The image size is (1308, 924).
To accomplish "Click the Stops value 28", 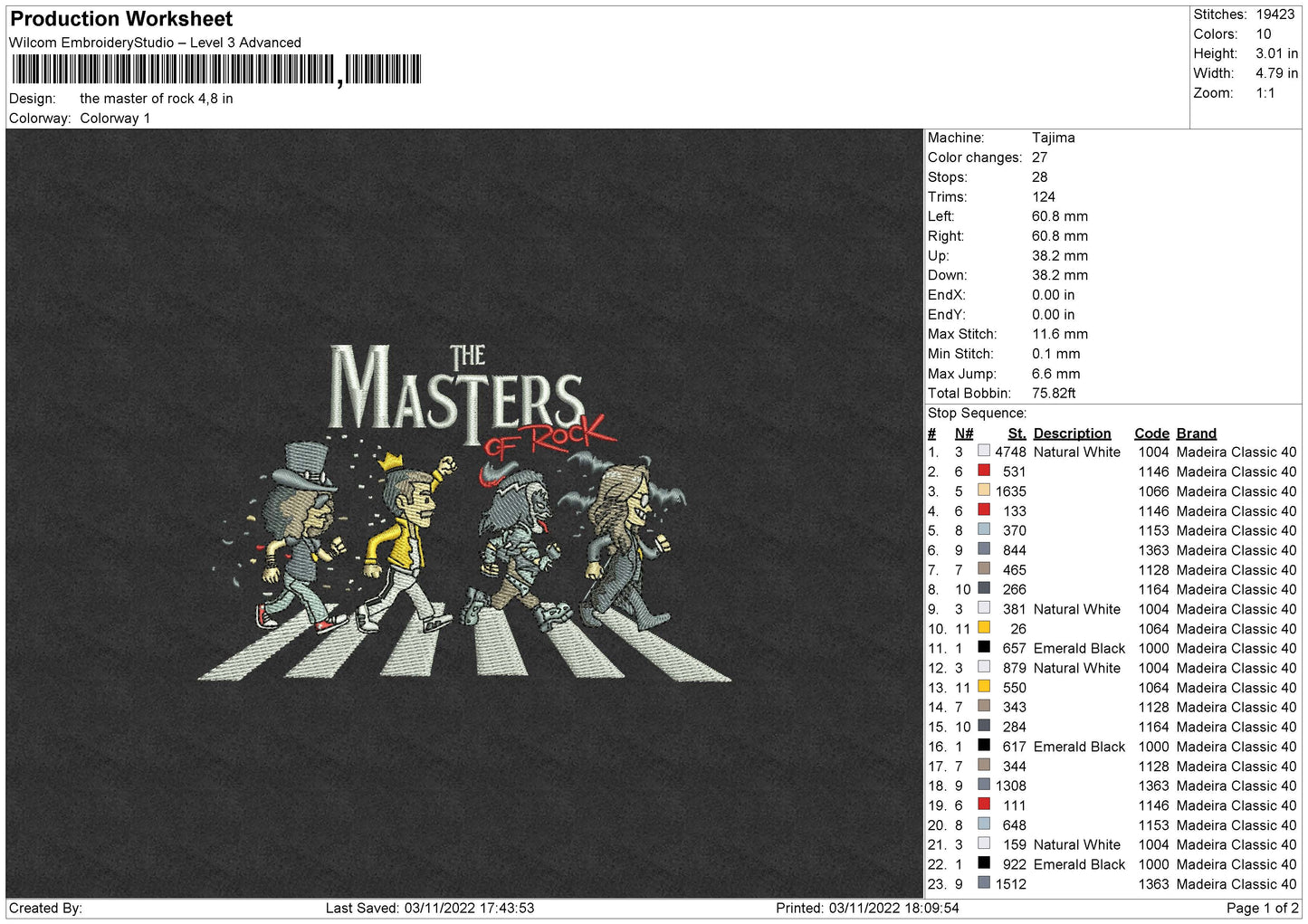I will point(1039,177).
